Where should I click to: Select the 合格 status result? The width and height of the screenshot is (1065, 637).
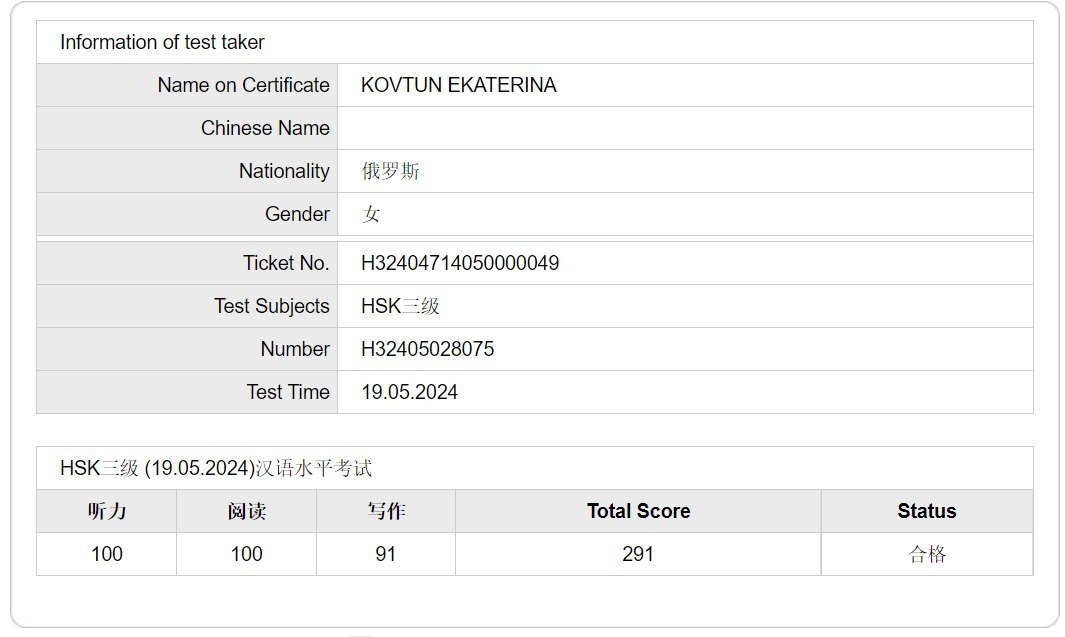tap(926, 554)
